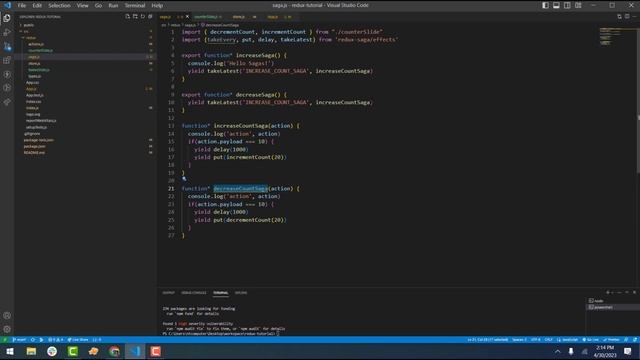Click Go Live in status bar
The image size is (640, 360).
tap(591, 340)
